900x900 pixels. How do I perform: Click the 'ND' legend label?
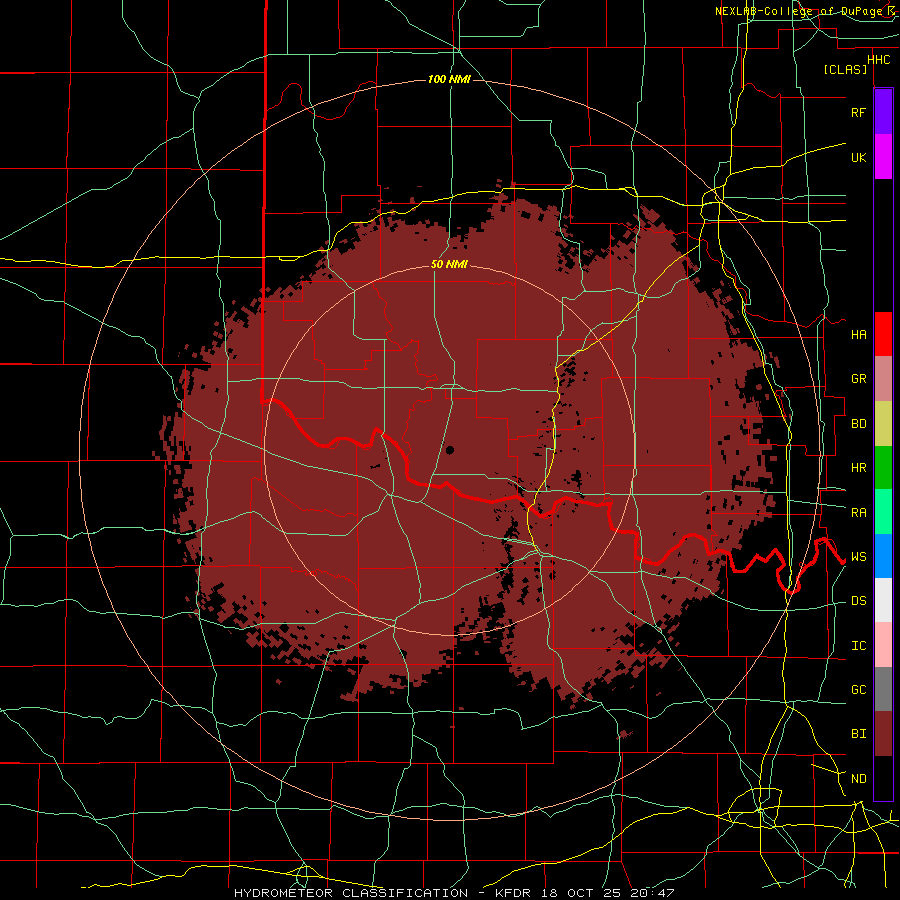click(858, 779)
